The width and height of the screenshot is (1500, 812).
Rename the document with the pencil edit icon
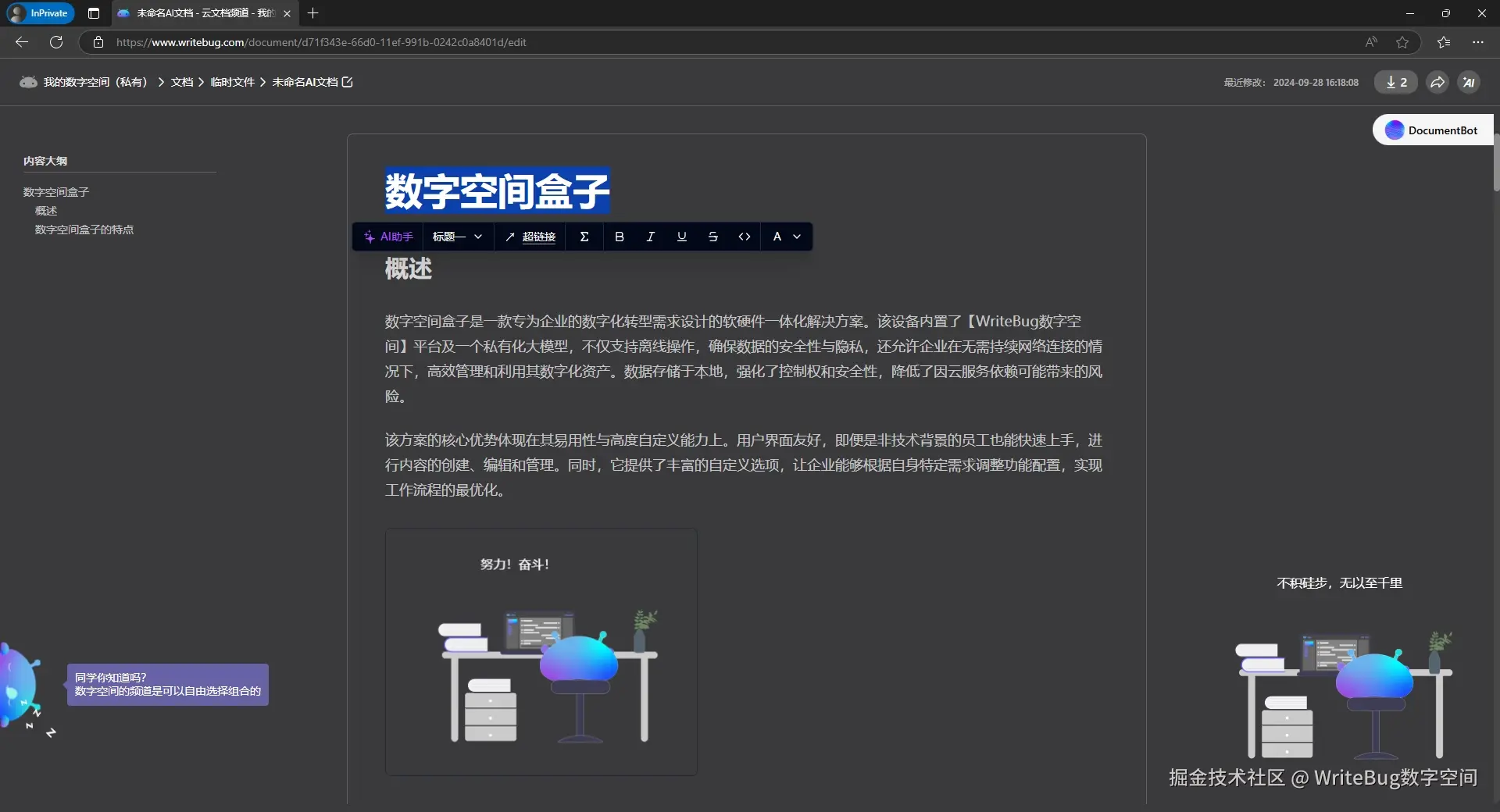[348, 82]
